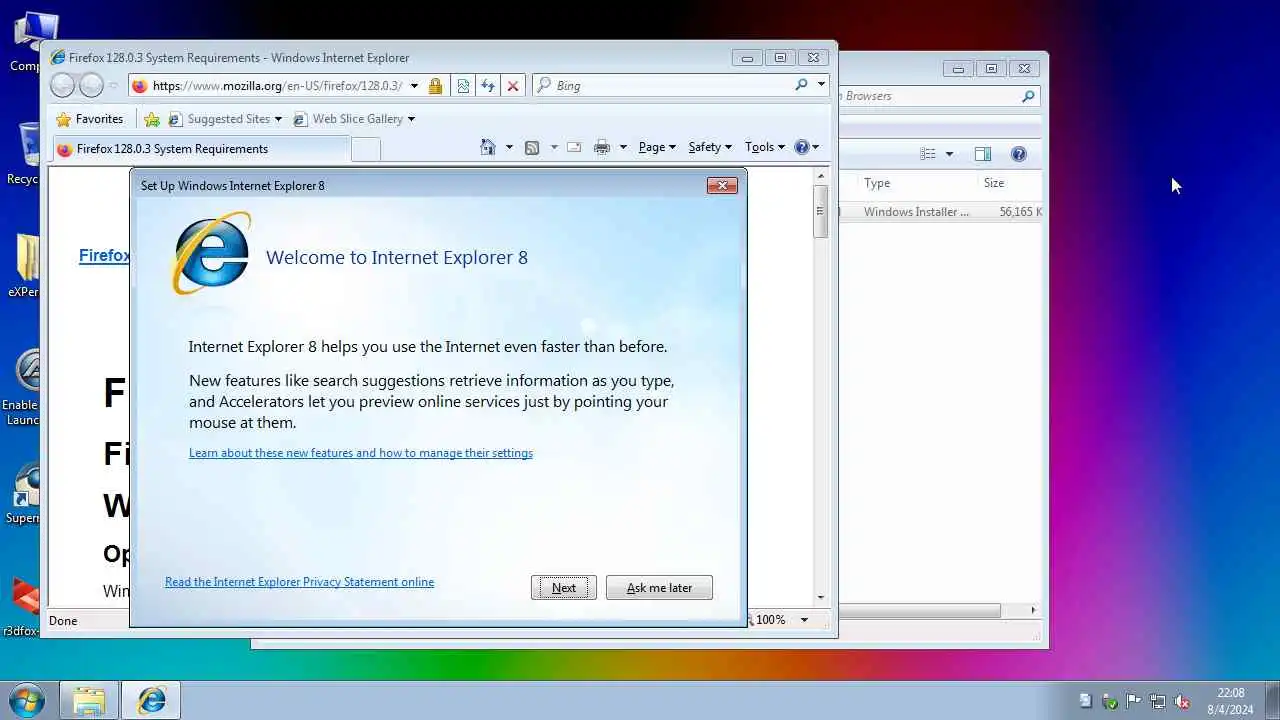This screenshot has height=720, width=1280.
Task: Open the IE Help question mark menu
Action: [807, 147]
